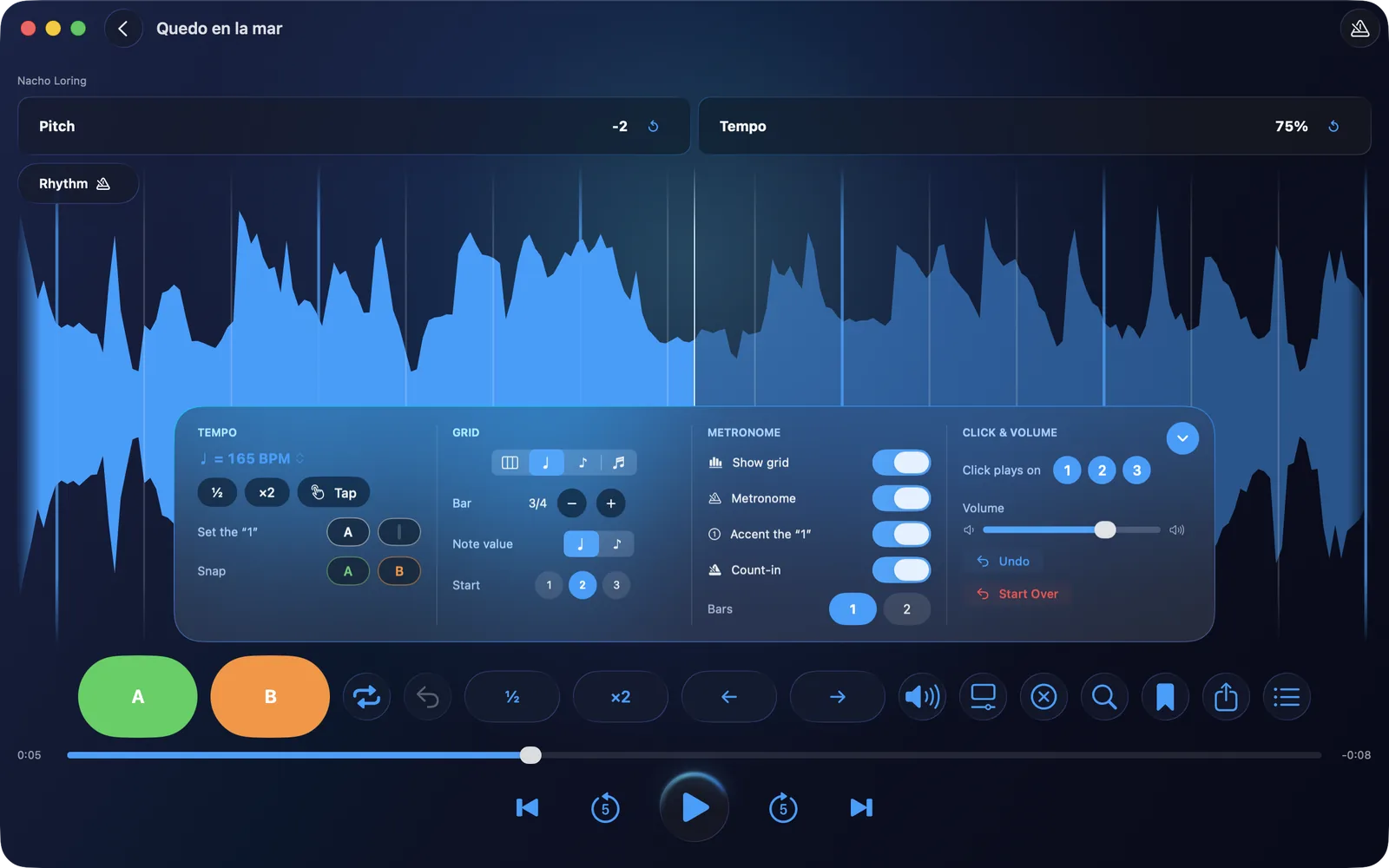Screen dimensions: 1389x868
Task: Reset pitch with the circular arrow
Action: click(654, 127)
